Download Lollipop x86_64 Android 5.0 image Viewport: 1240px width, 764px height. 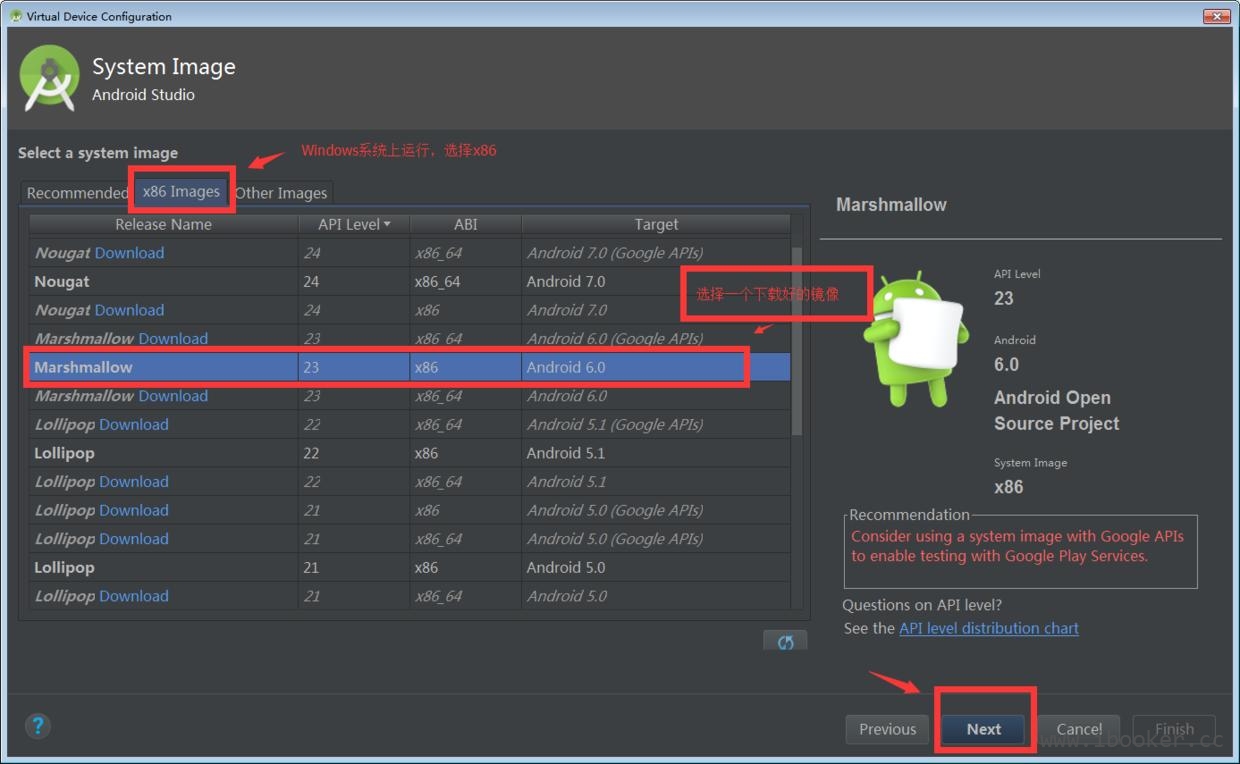click(134, 596)
